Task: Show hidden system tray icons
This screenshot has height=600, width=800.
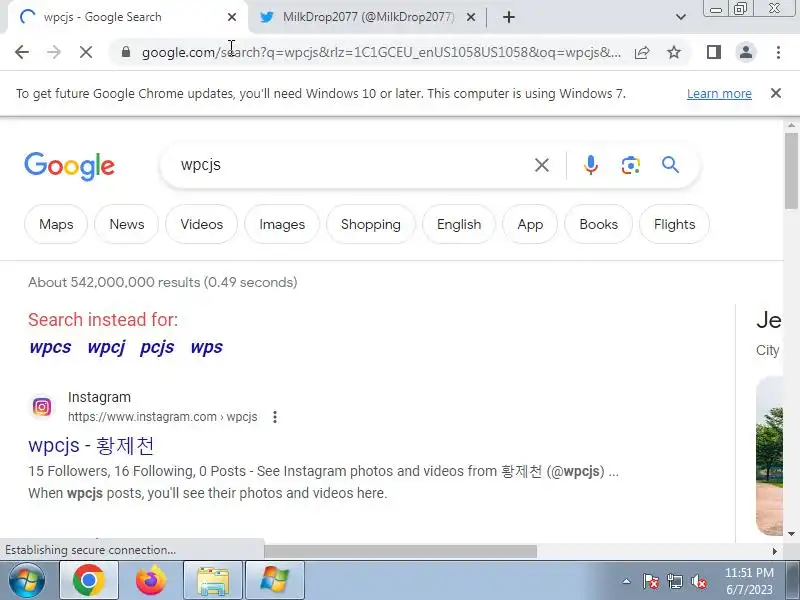Action: 627,581
